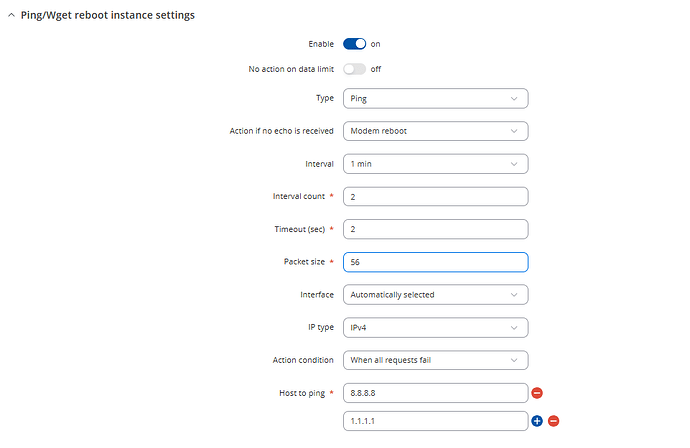Screen dimensions: 690x448
Task: Expand the Interval dropdown set to 1 min
Action: point(435,164)
